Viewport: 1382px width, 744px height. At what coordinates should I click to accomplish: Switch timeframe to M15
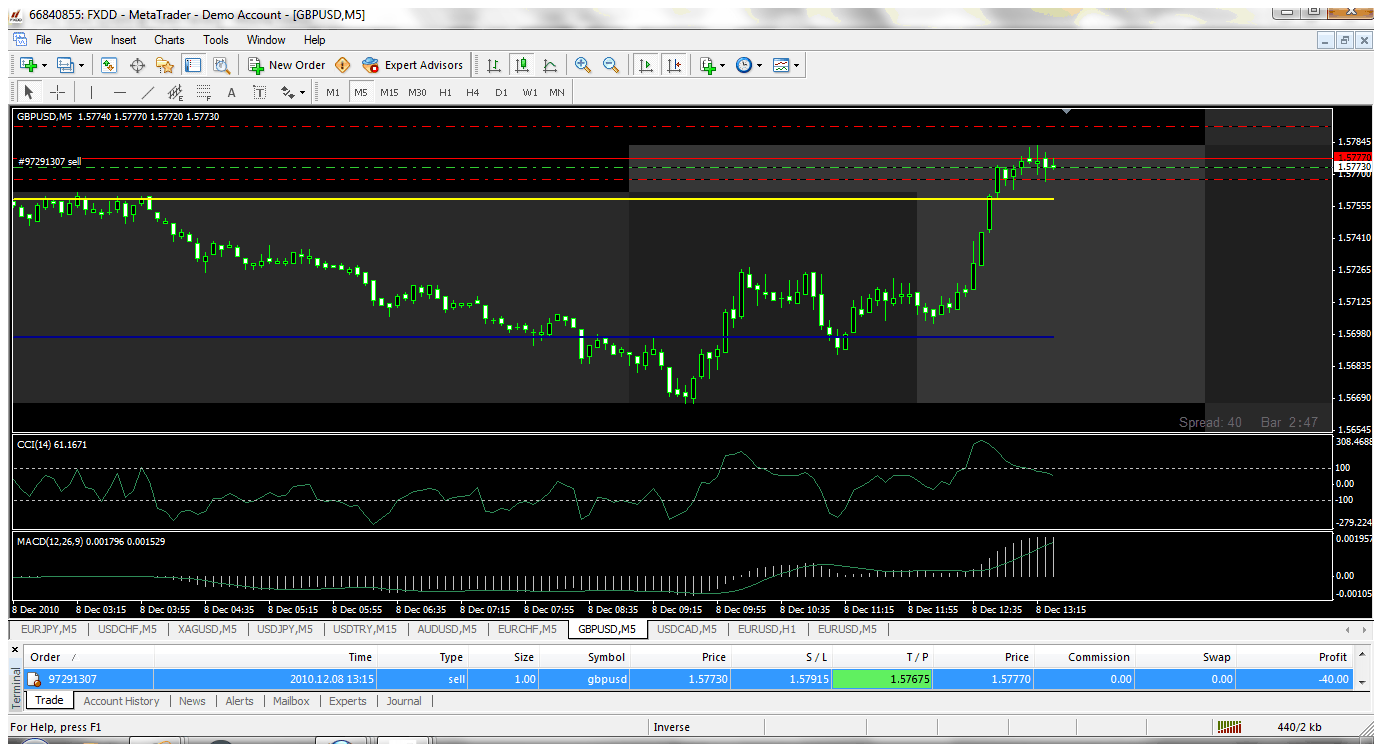tap(389, 92)
